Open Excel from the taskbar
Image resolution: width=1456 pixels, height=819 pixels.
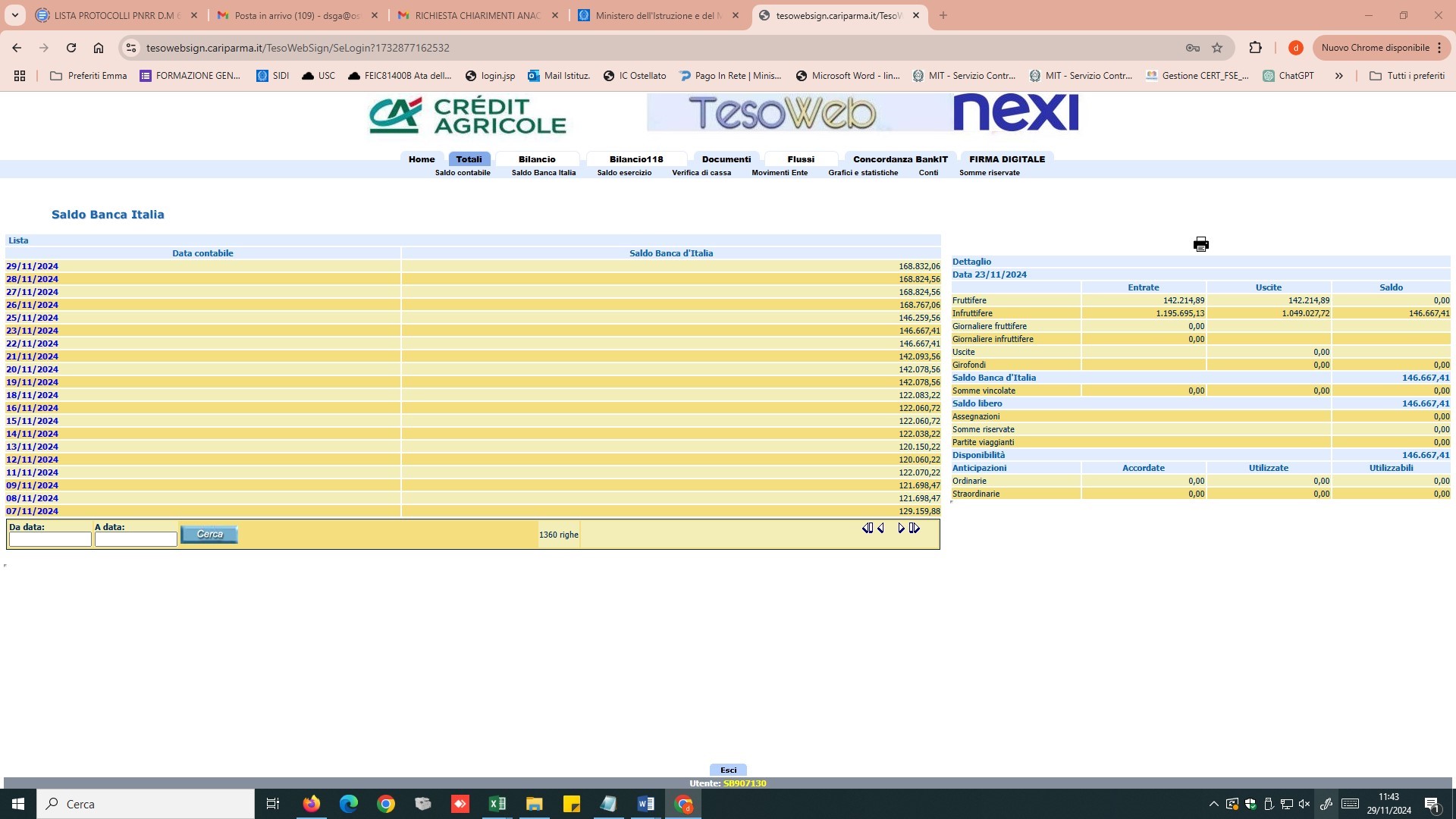pos(497,804)
